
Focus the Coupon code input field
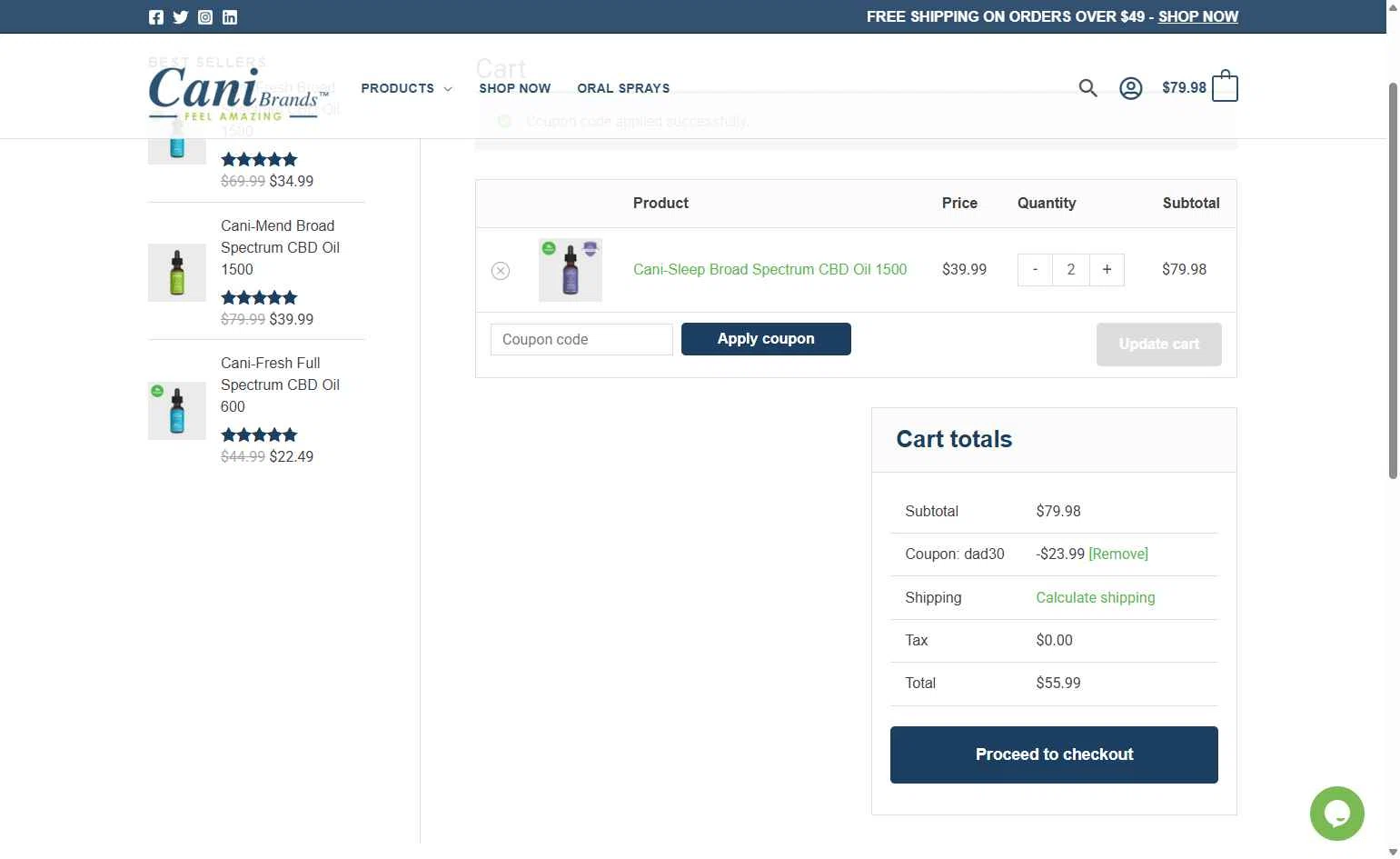(581, 339)
